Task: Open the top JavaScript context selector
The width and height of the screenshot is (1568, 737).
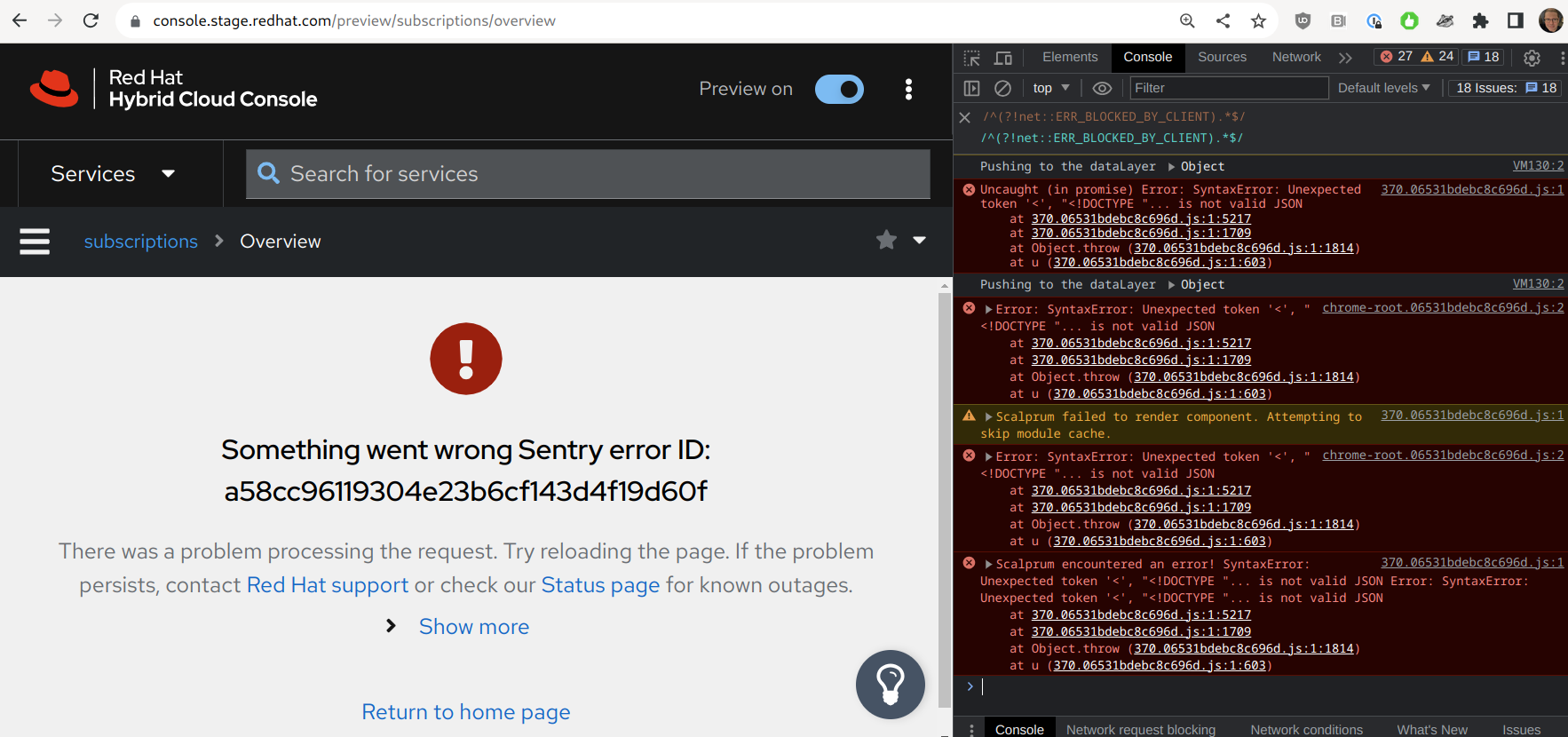Action: (1051, 88)
